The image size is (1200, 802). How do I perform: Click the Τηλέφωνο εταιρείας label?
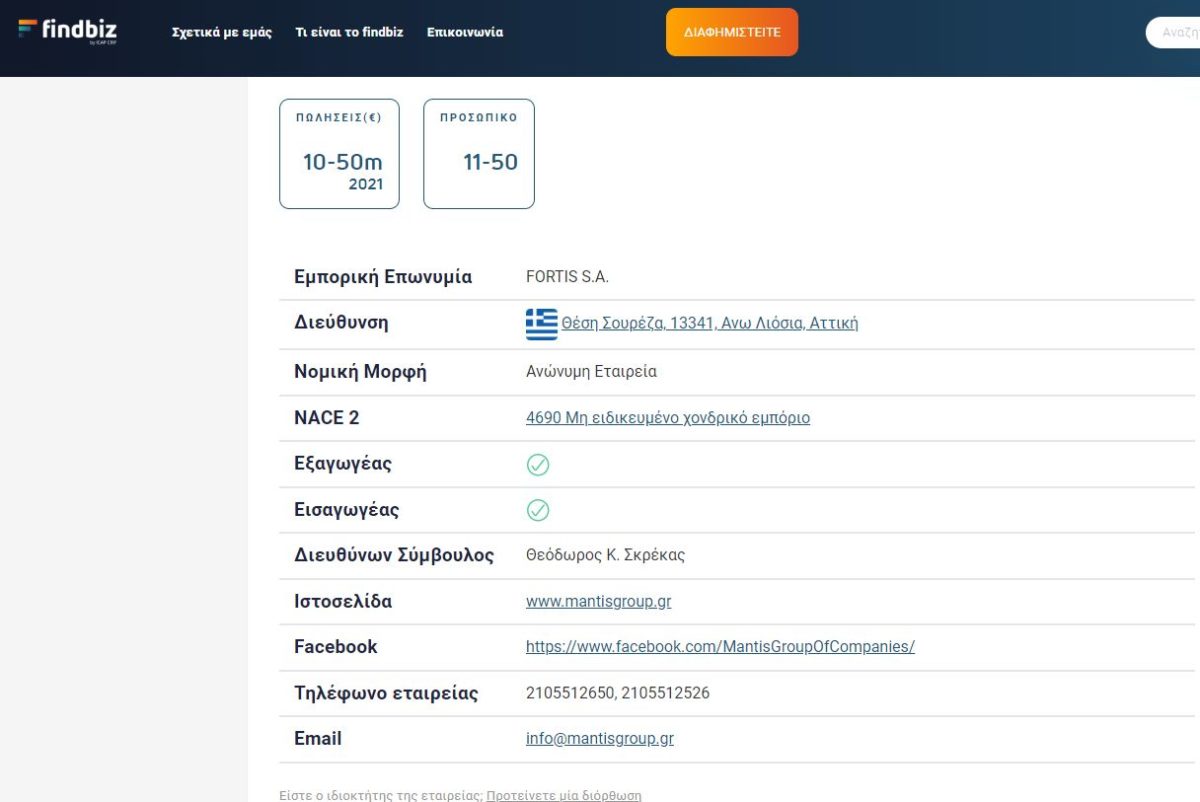pyautogui.click(x=386, y=693)
